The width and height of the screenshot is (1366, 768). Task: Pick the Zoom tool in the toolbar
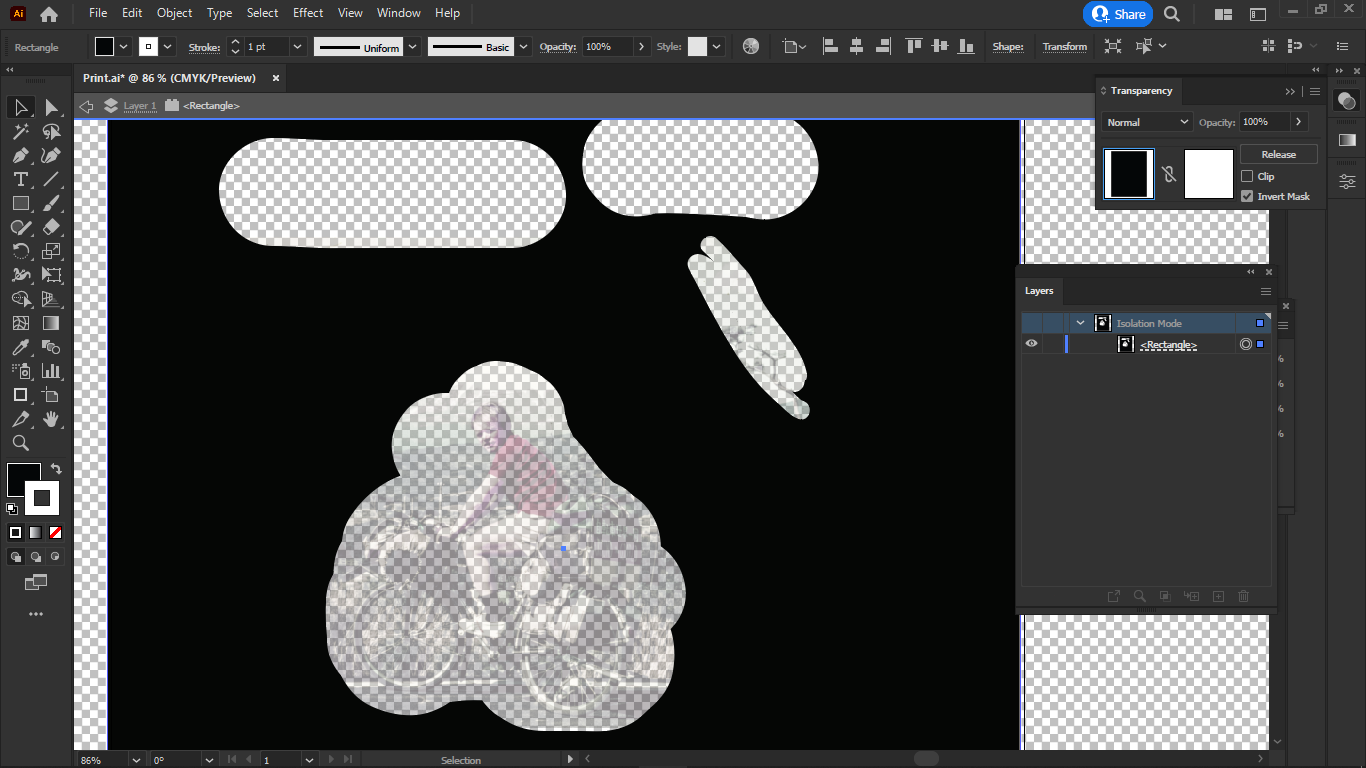click(20, 443)
